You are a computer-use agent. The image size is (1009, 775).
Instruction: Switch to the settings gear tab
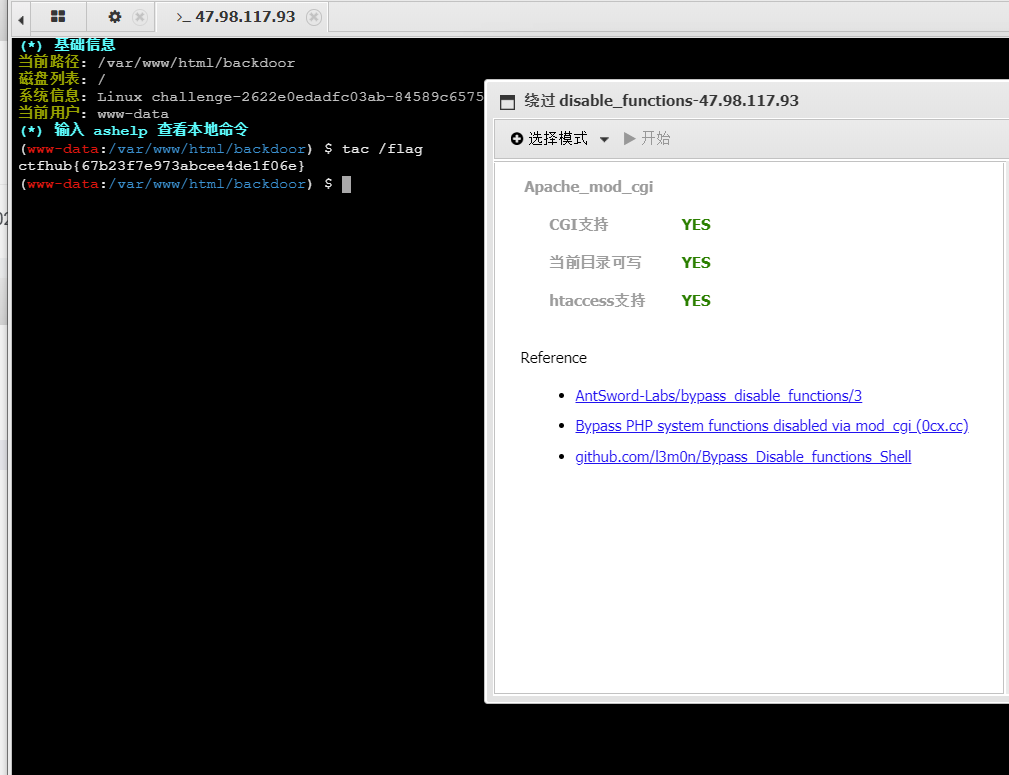point(114,17)
